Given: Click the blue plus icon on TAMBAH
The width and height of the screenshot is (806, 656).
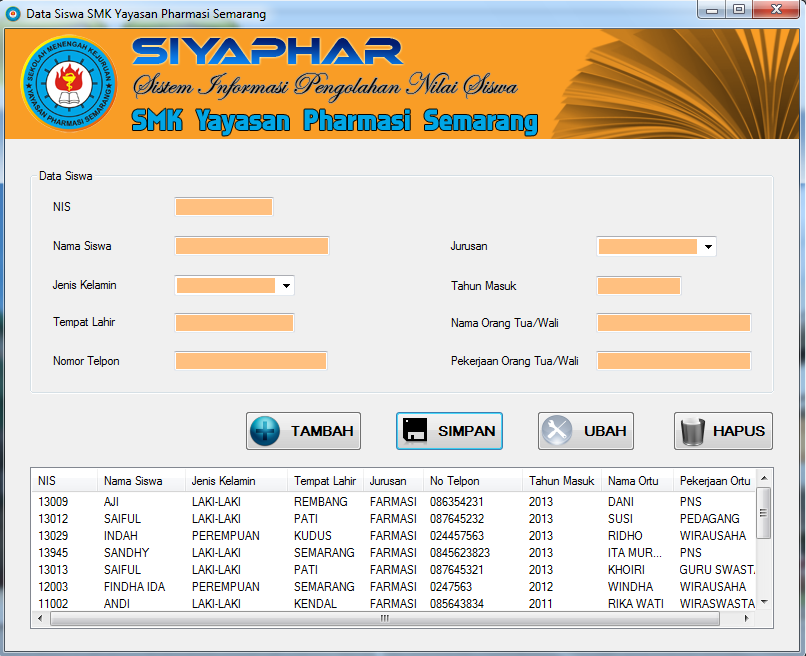Looking at the screenshot, I should (265, 431).
